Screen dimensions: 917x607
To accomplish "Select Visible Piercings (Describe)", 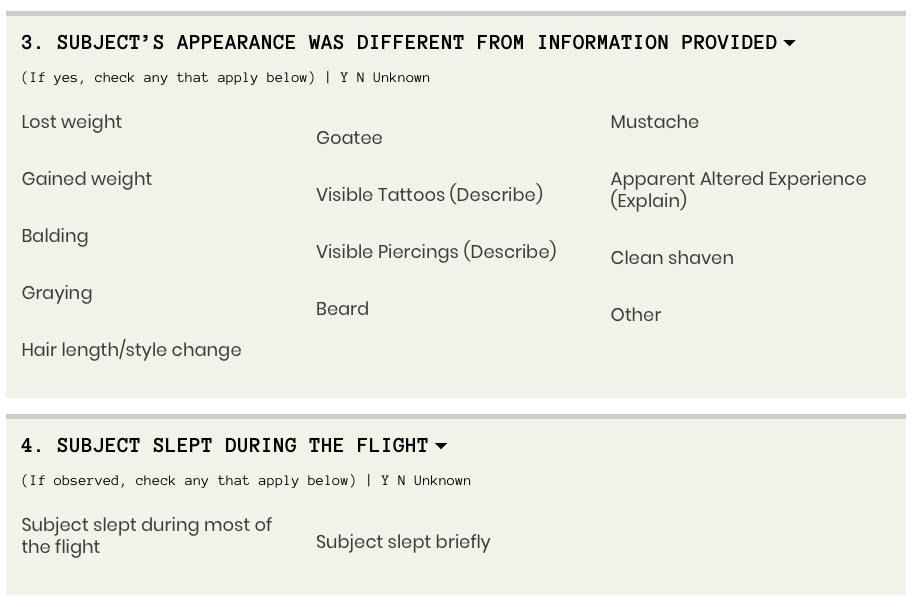I will click(436, 252).
